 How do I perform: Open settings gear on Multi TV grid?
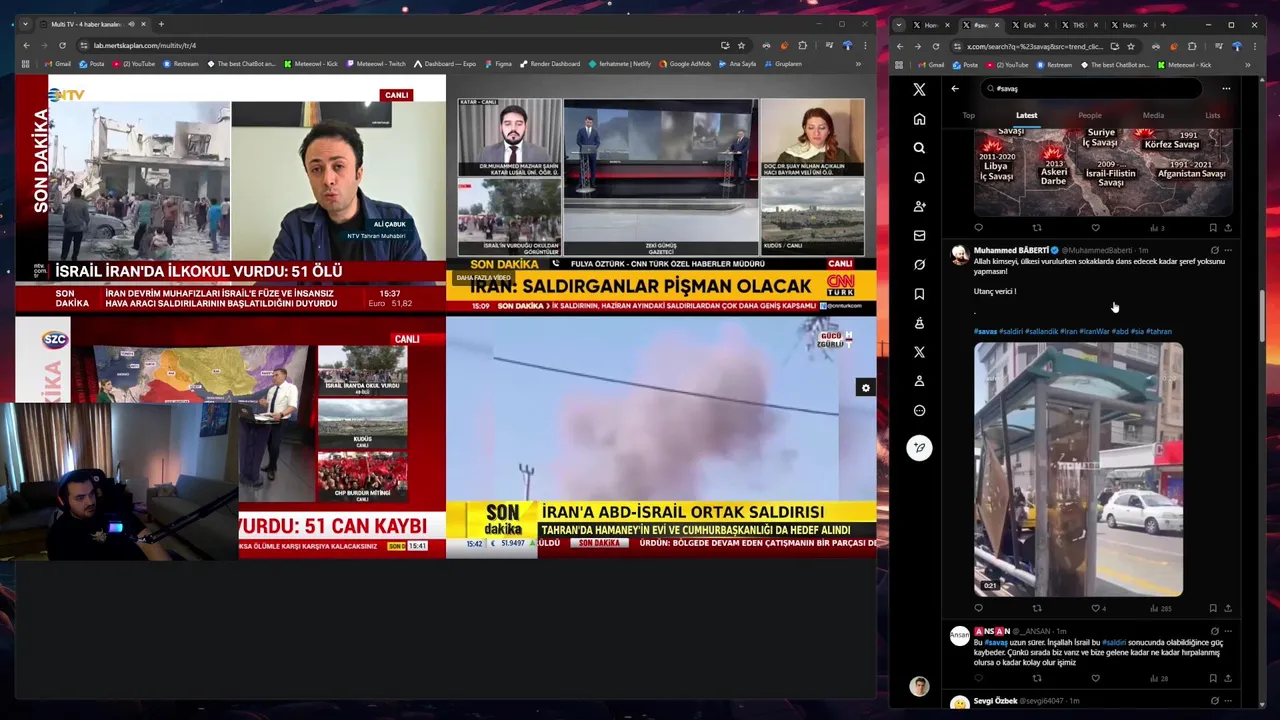(x=866, y=388)
